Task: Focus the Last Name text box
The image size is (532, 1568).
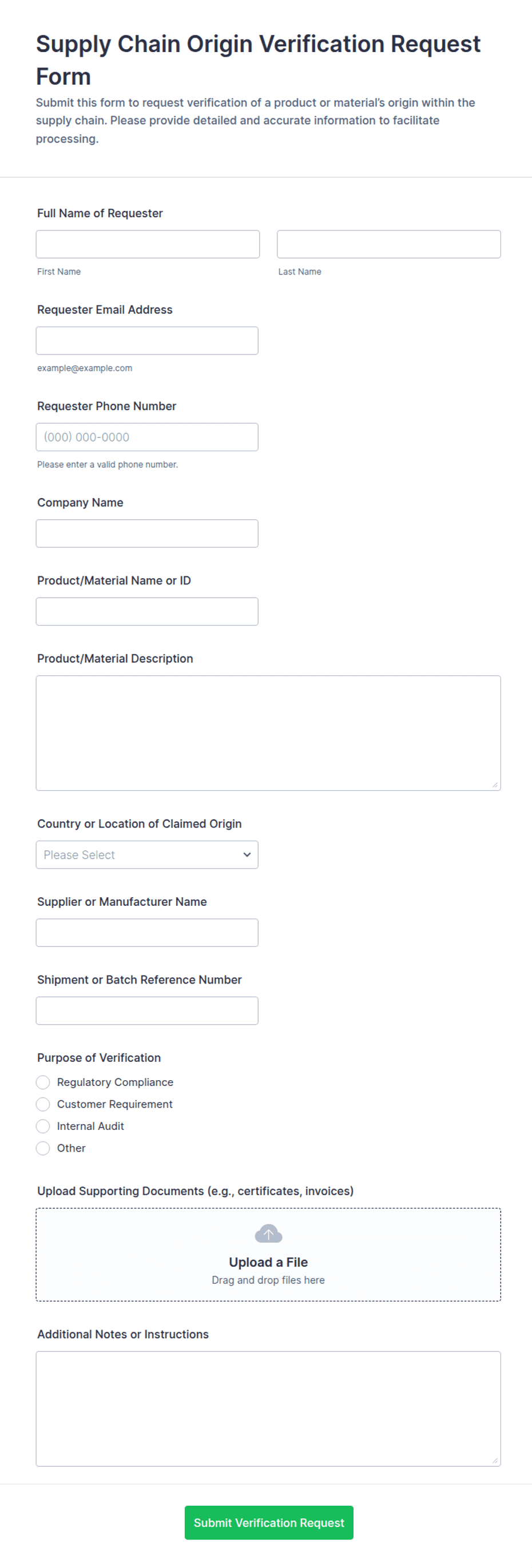Action: [x=388, y=244]
